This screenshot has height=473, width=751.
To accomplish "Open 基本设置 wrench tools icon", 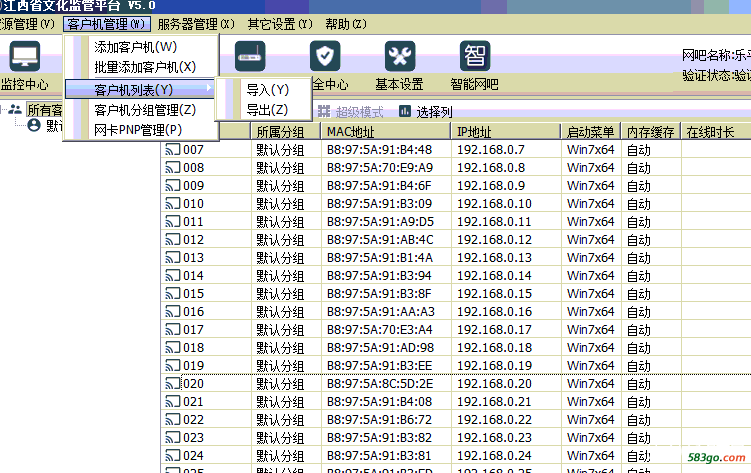I will 399,56.
